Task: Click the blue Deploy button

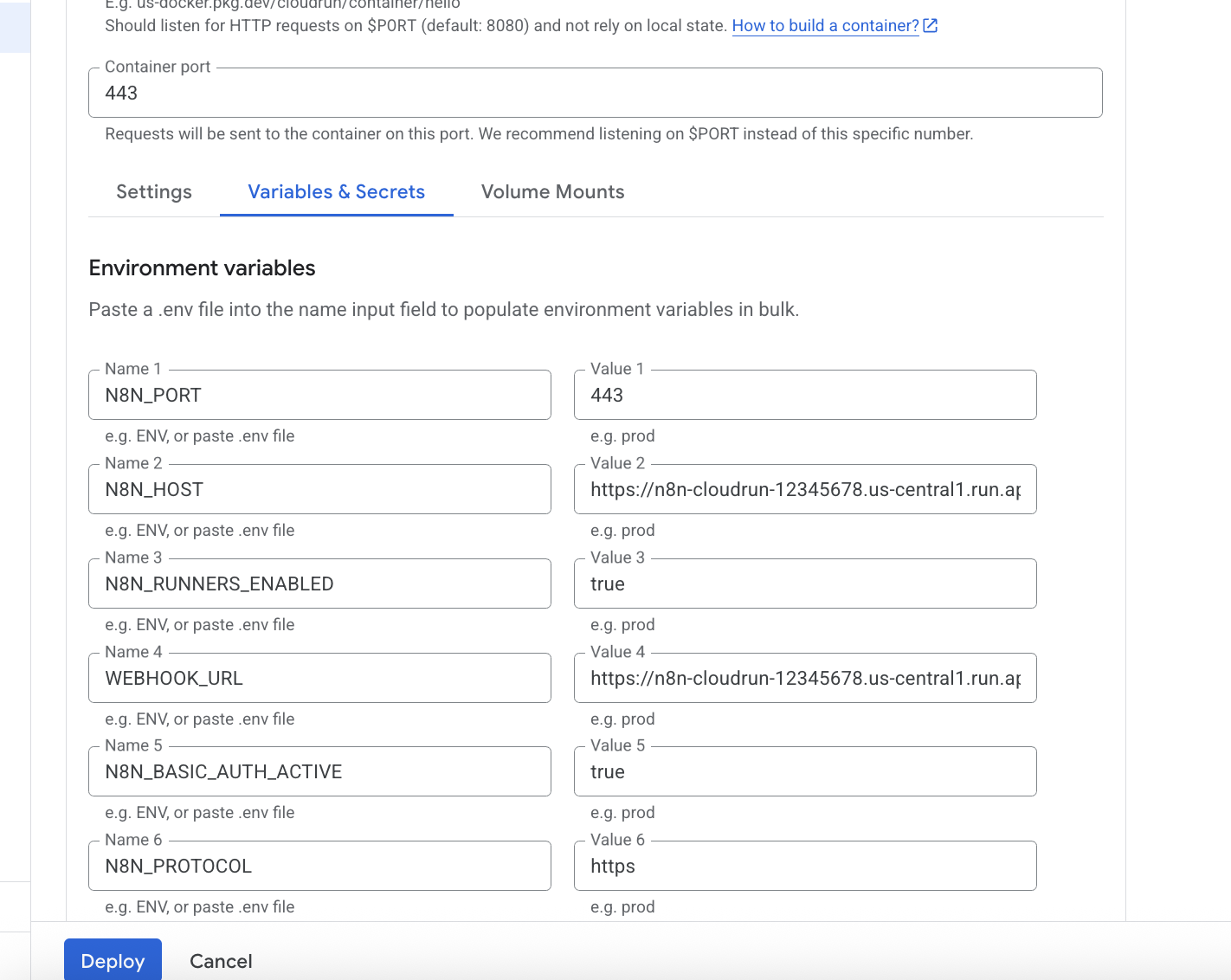Action: click(x=113, y=960)
